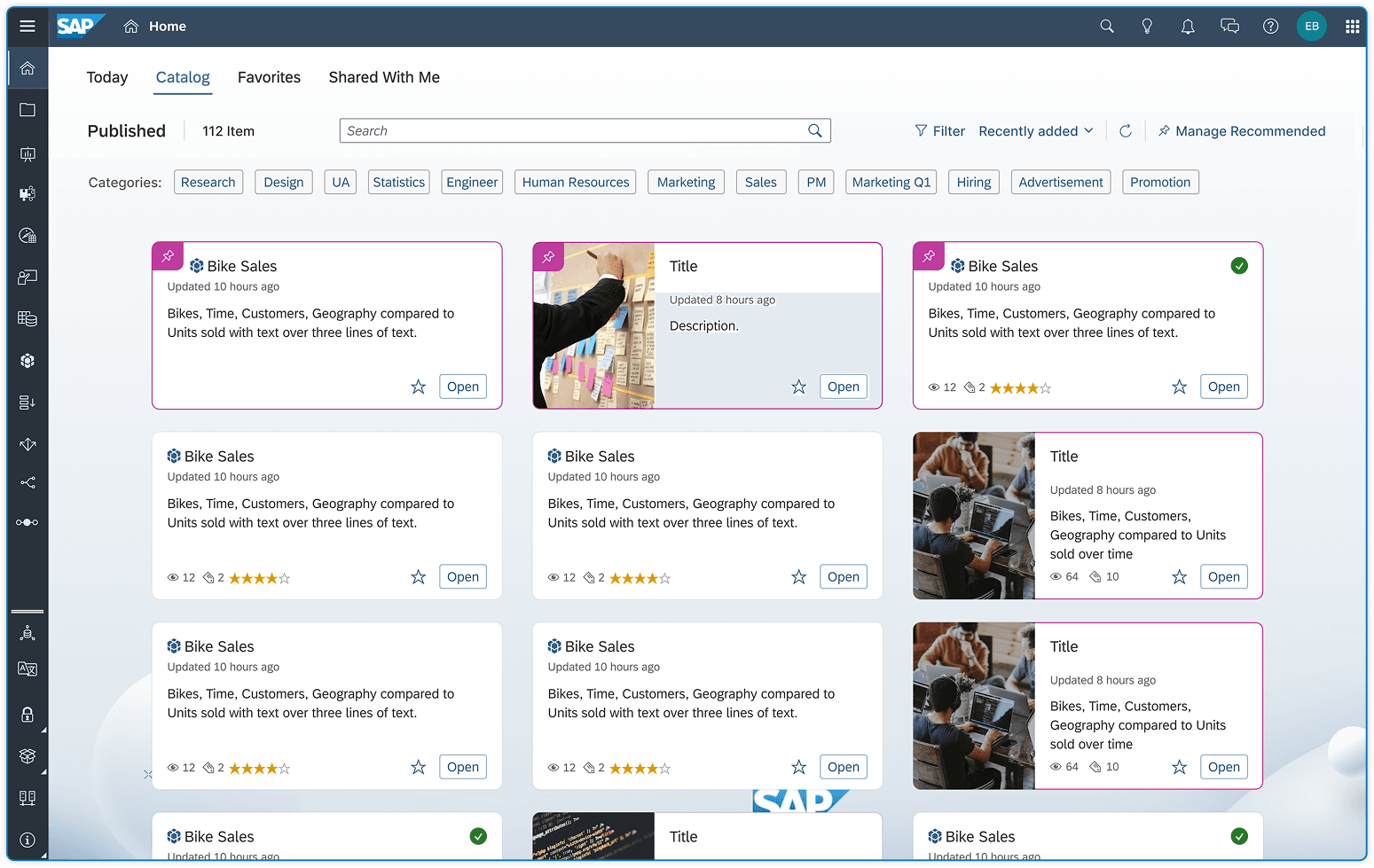Open the share-nodes Connections sidebar icon

click(x=27, y=483)
